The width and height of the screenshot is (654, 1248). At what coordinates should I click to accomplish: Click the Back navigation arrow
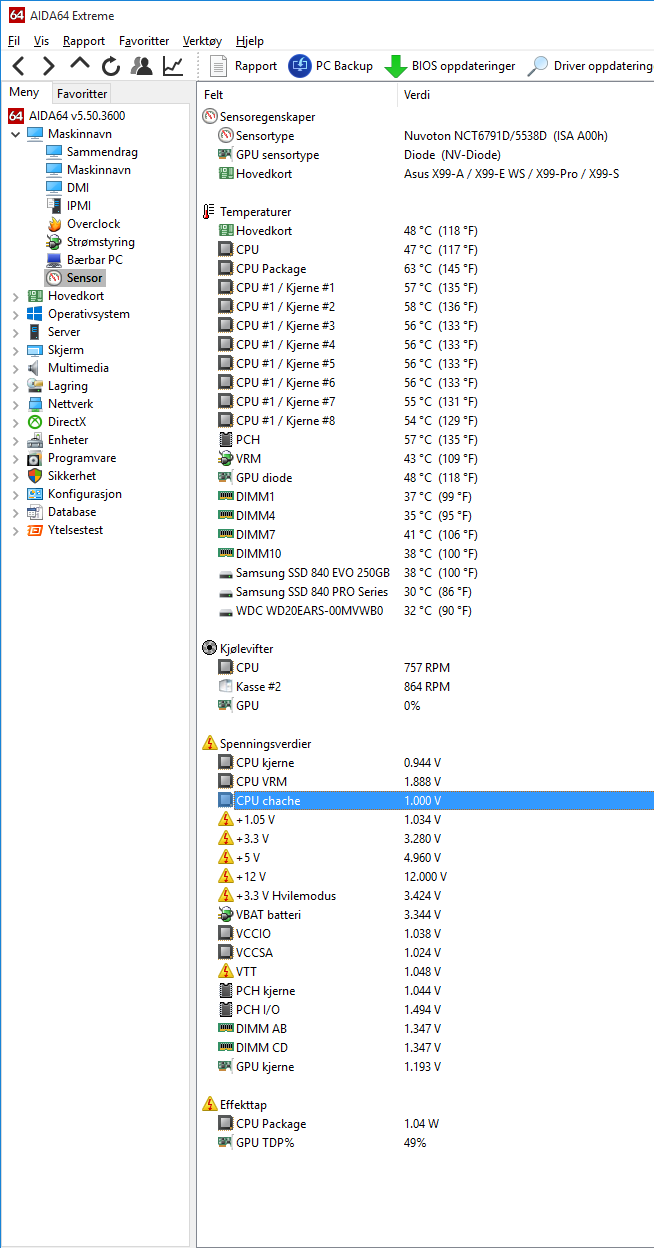point(19,66)
